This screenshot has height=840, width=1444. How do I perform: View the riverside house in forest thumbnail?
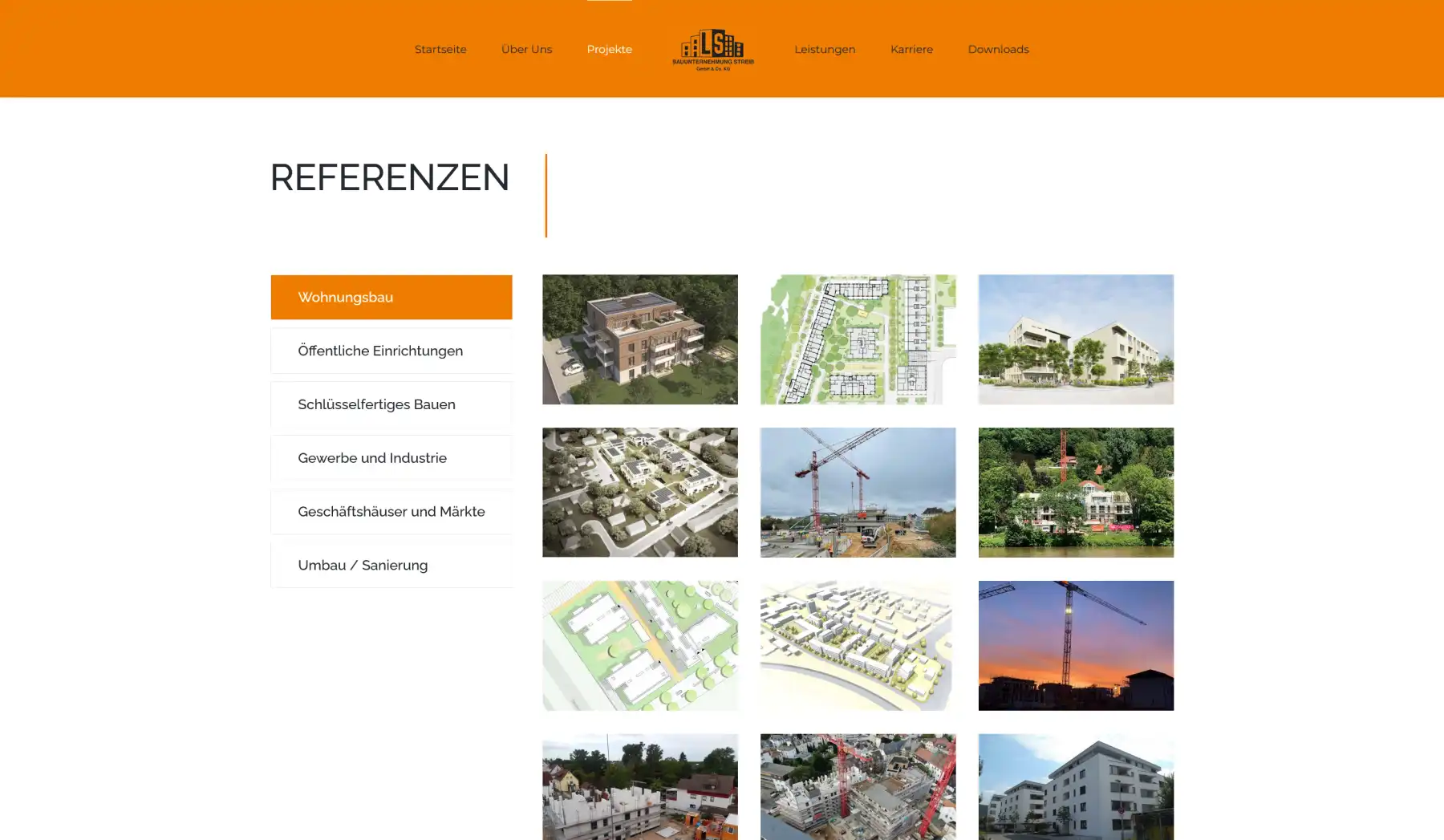tap(1075, 492)
